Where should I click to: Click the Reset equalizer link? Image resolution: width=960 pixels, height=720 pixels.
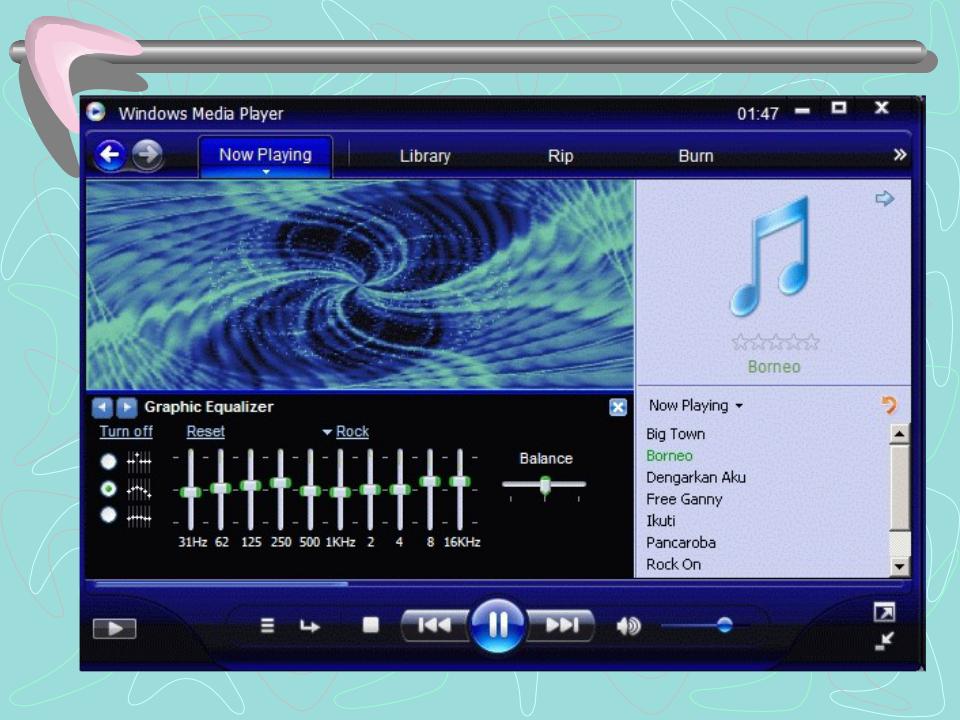pos(205,432)
